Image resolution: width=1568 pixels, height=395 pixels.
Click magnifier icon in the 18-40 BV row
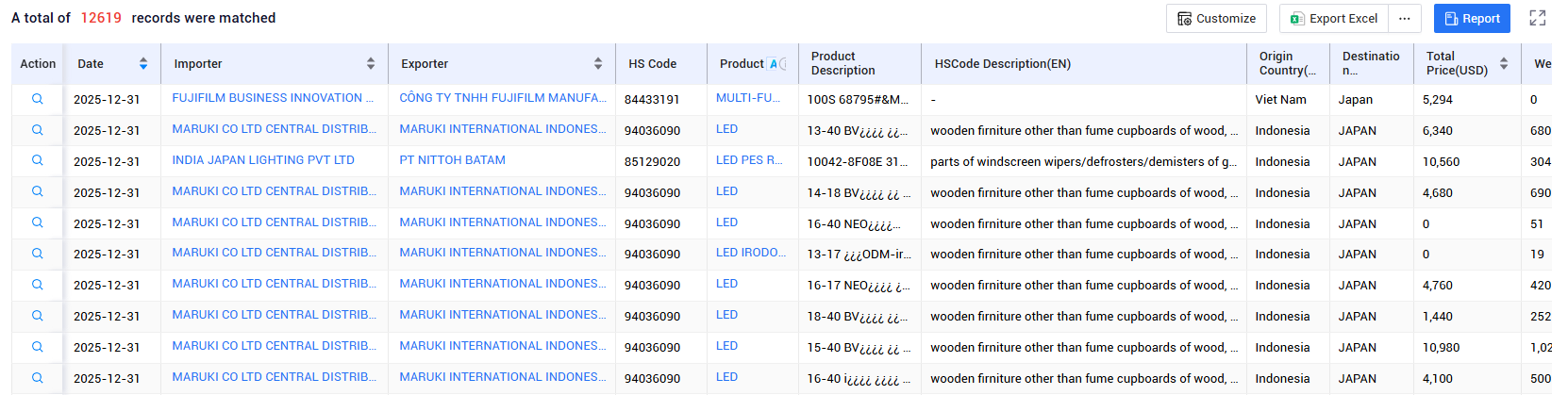click(38, 316)
